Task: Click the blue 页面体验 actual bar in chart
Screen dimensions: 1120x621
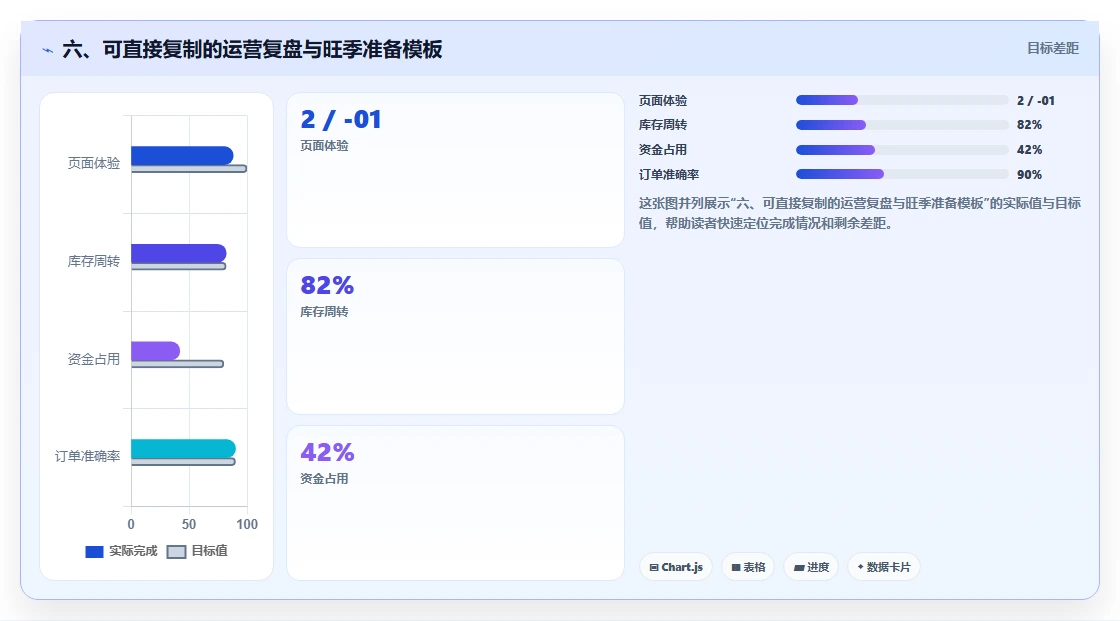Action: tap(182, 155)
